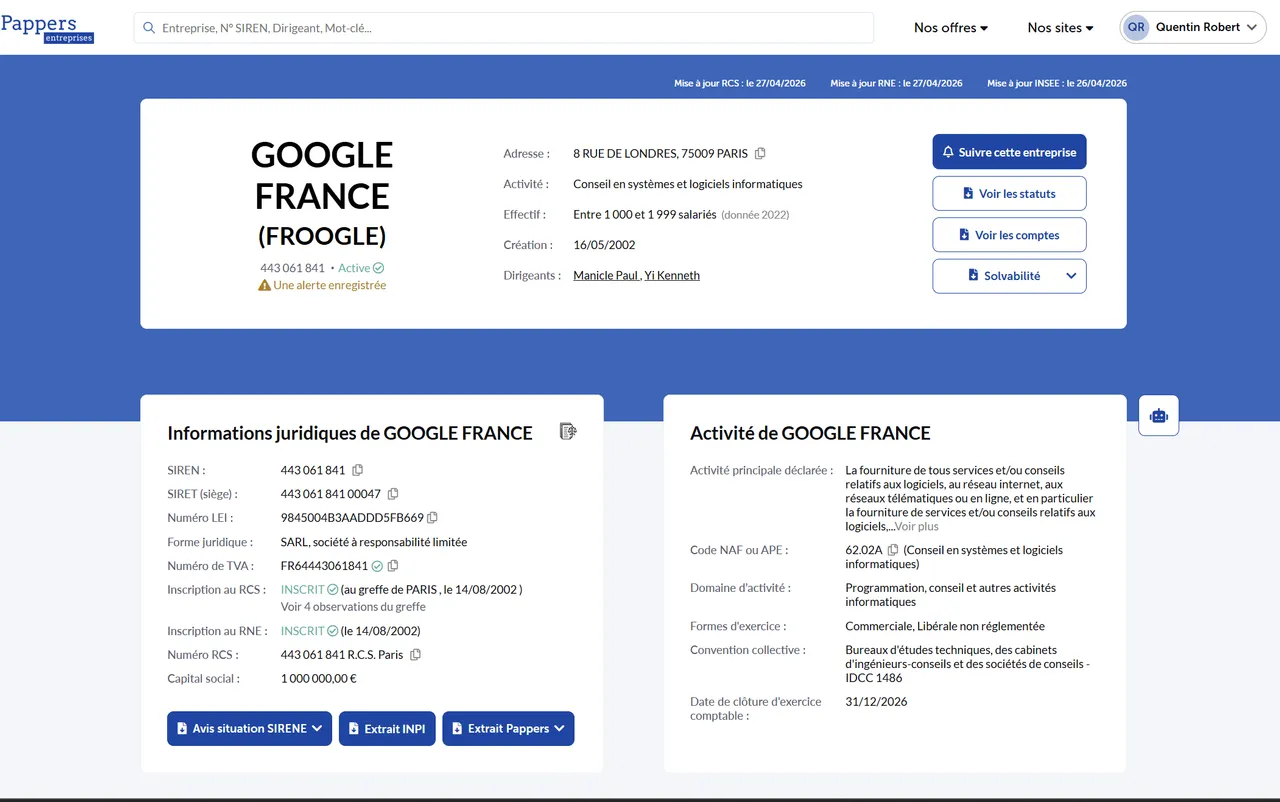Open the chatbot assistant robot icon
This screenshot has width=1280, height=802.
pos(1159,416)
